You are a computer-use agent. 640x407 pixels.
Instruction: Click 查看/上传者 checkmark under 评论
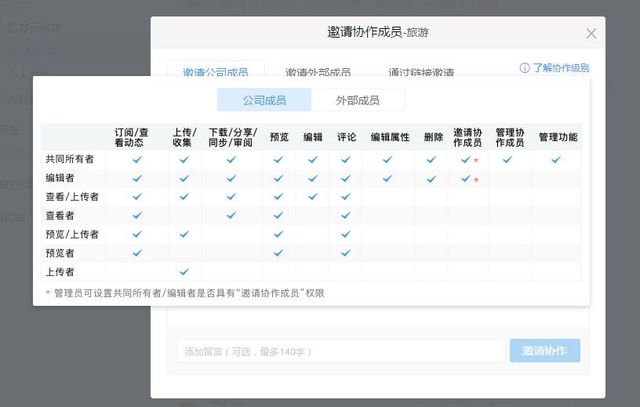(346, 197)
